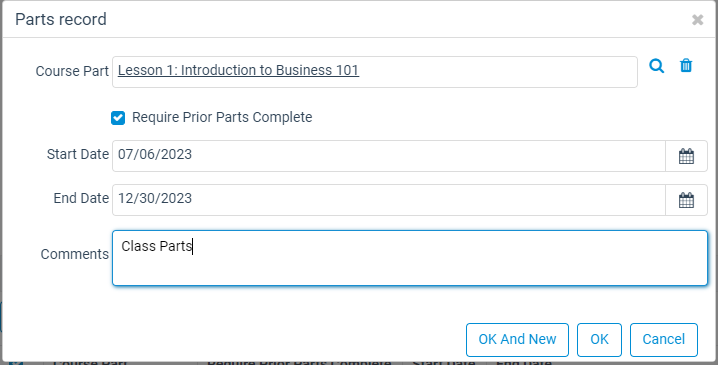
Task: Click the Course Part field label
Action: coord(72,71)
